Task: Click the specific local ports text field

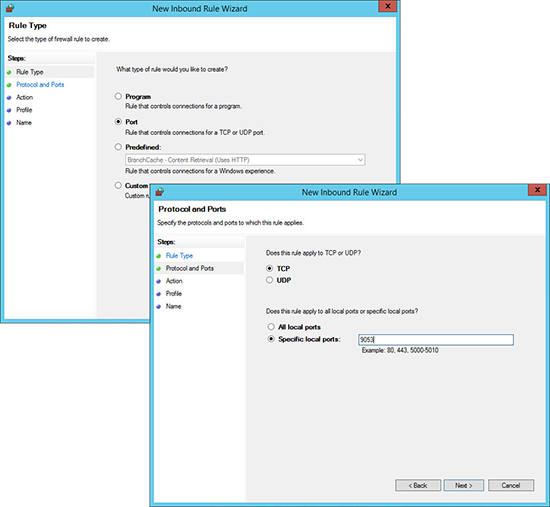Action: pyautogui.click(x=436, y=340)
